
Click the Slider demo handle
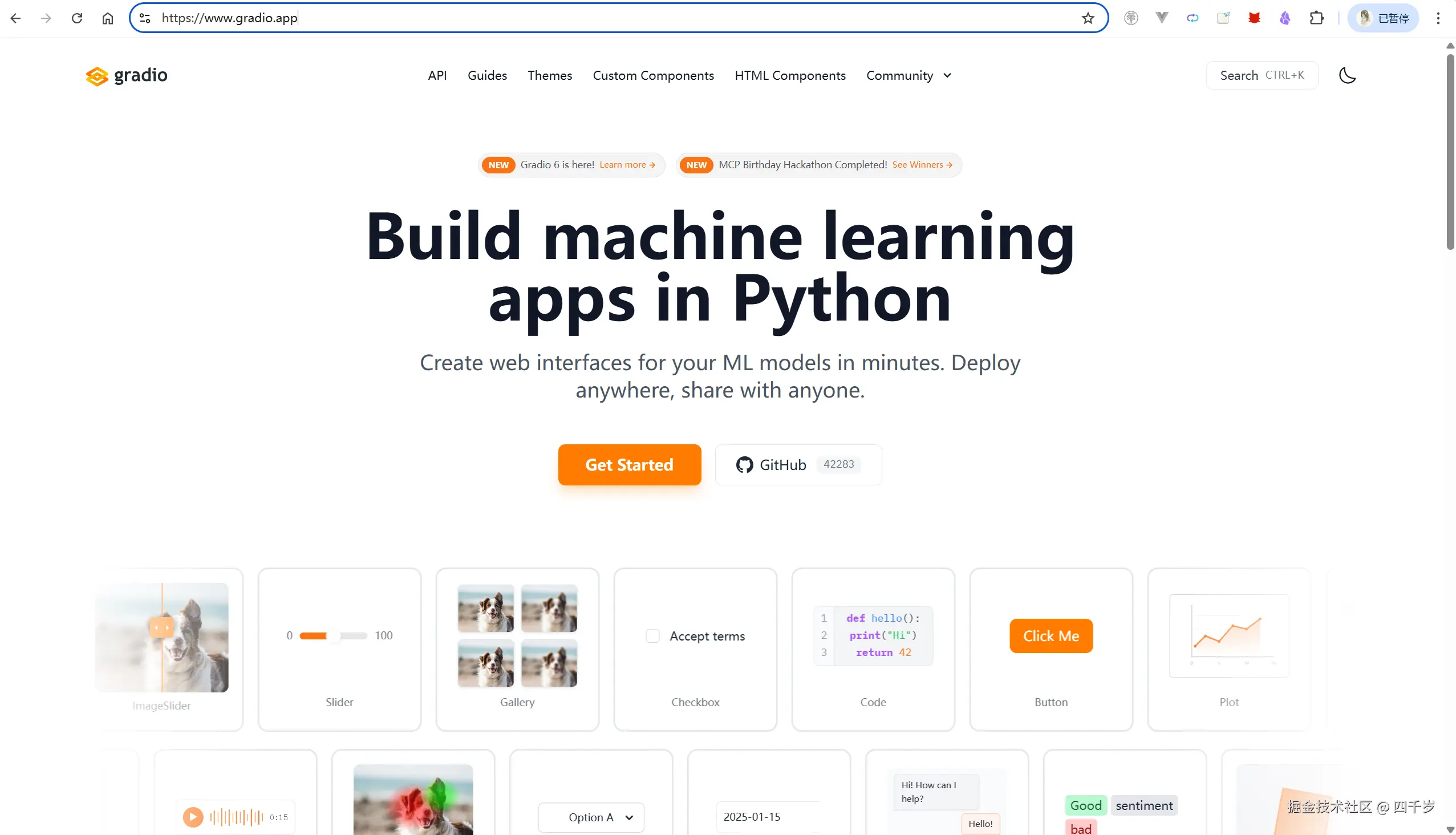[334, 635]
